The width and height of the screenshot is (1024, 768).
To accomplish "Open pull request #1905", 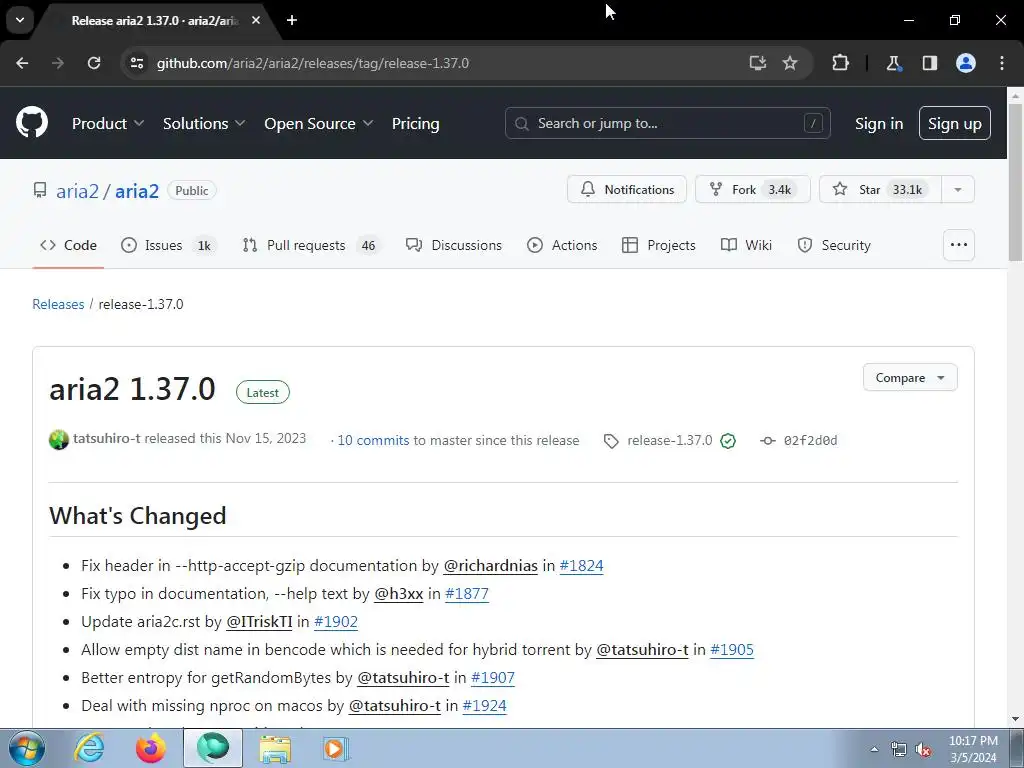I will click(x=731, y=650).
